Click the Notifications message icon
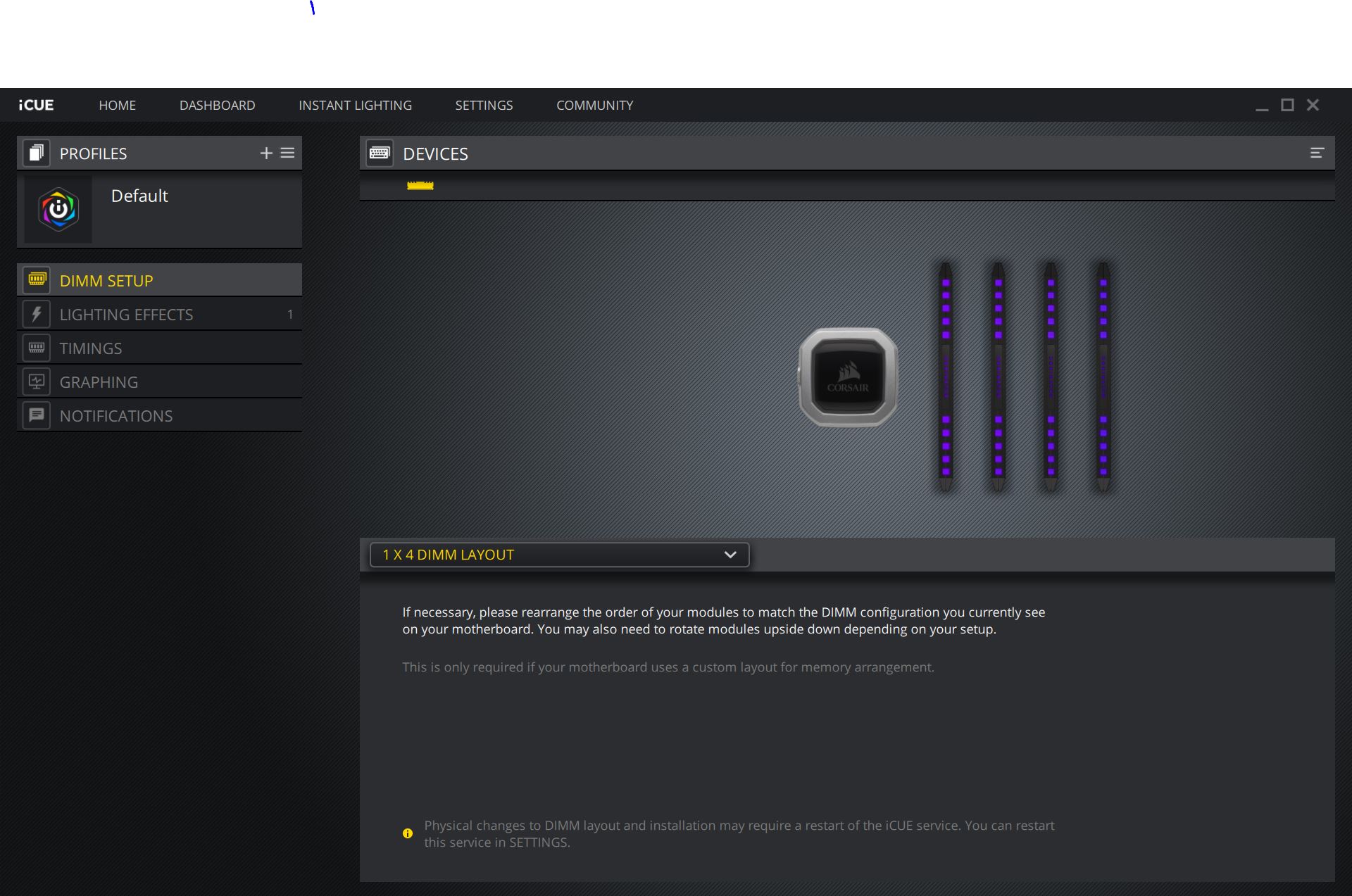The width and height of the screenshot is (1352, 896). 37,415
